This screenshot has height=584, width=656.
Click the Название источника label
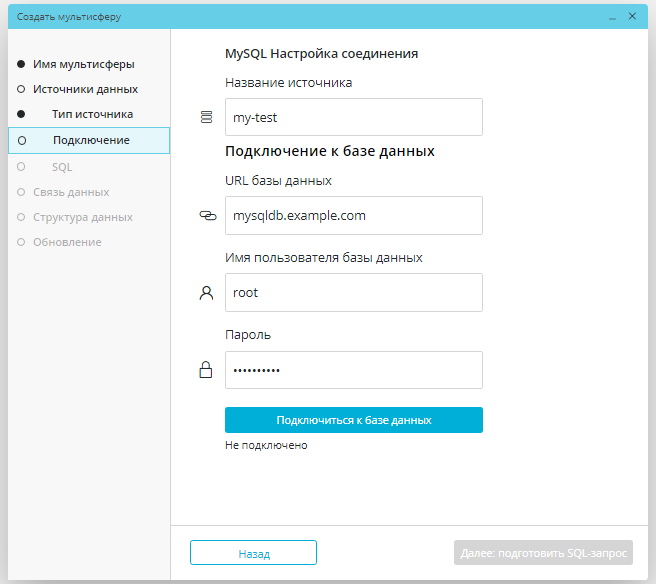(x=289, y=83)
